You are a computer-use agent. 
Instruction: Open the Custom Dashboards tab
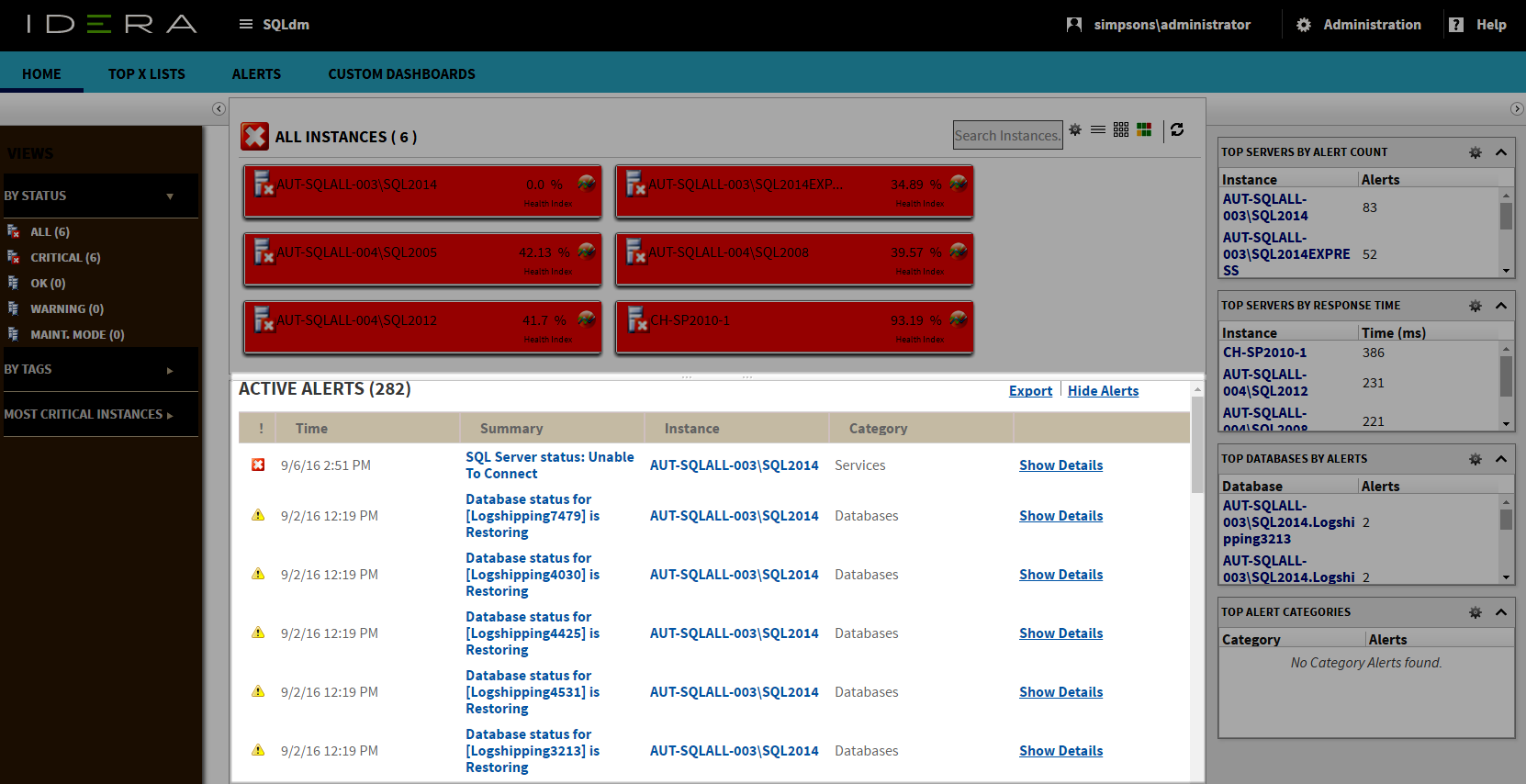coord(401,74)
